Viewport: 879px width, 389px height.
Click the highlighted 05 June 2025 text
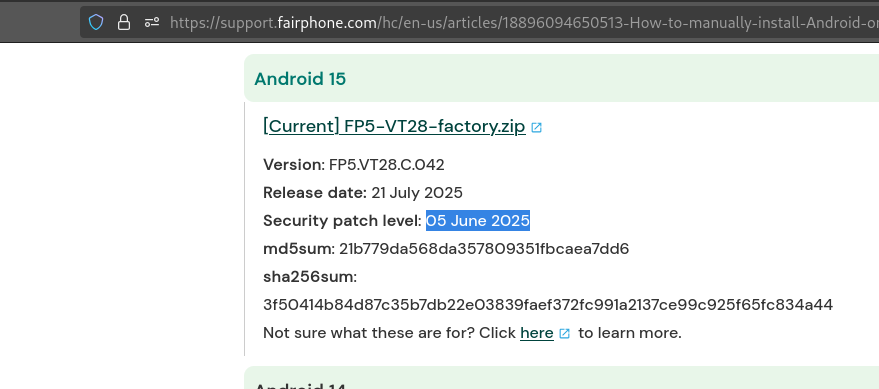pos(478,221)
